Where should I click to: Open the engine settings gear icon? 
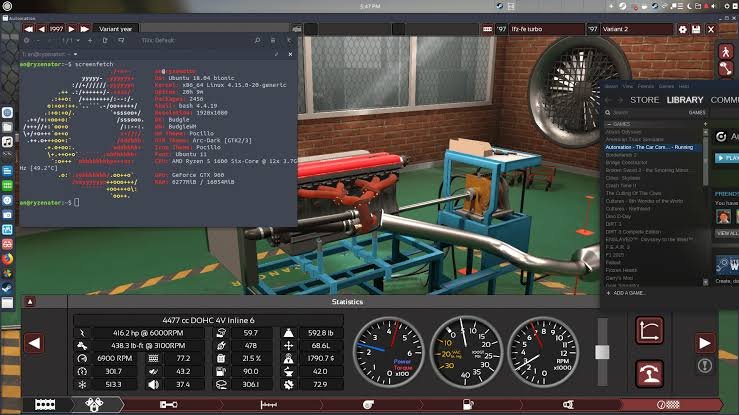click(682, 29)
